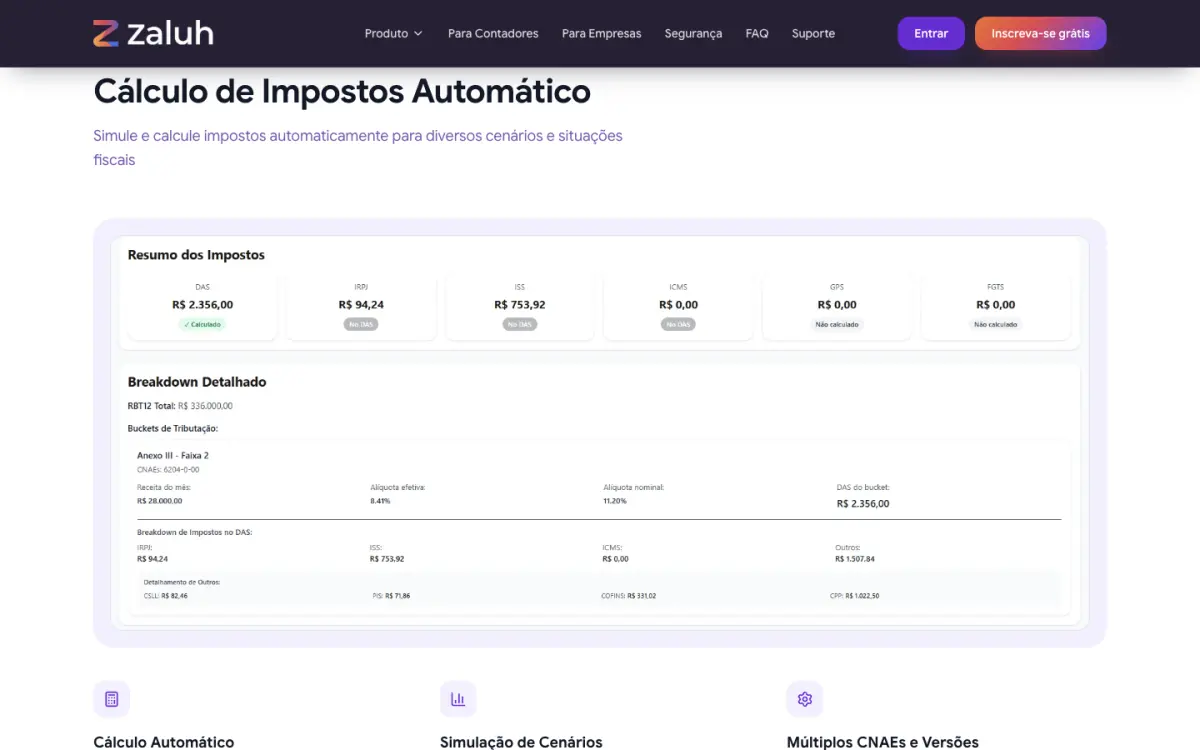Click the CPP: R$ 1.022,50 entry

(855, 595)
